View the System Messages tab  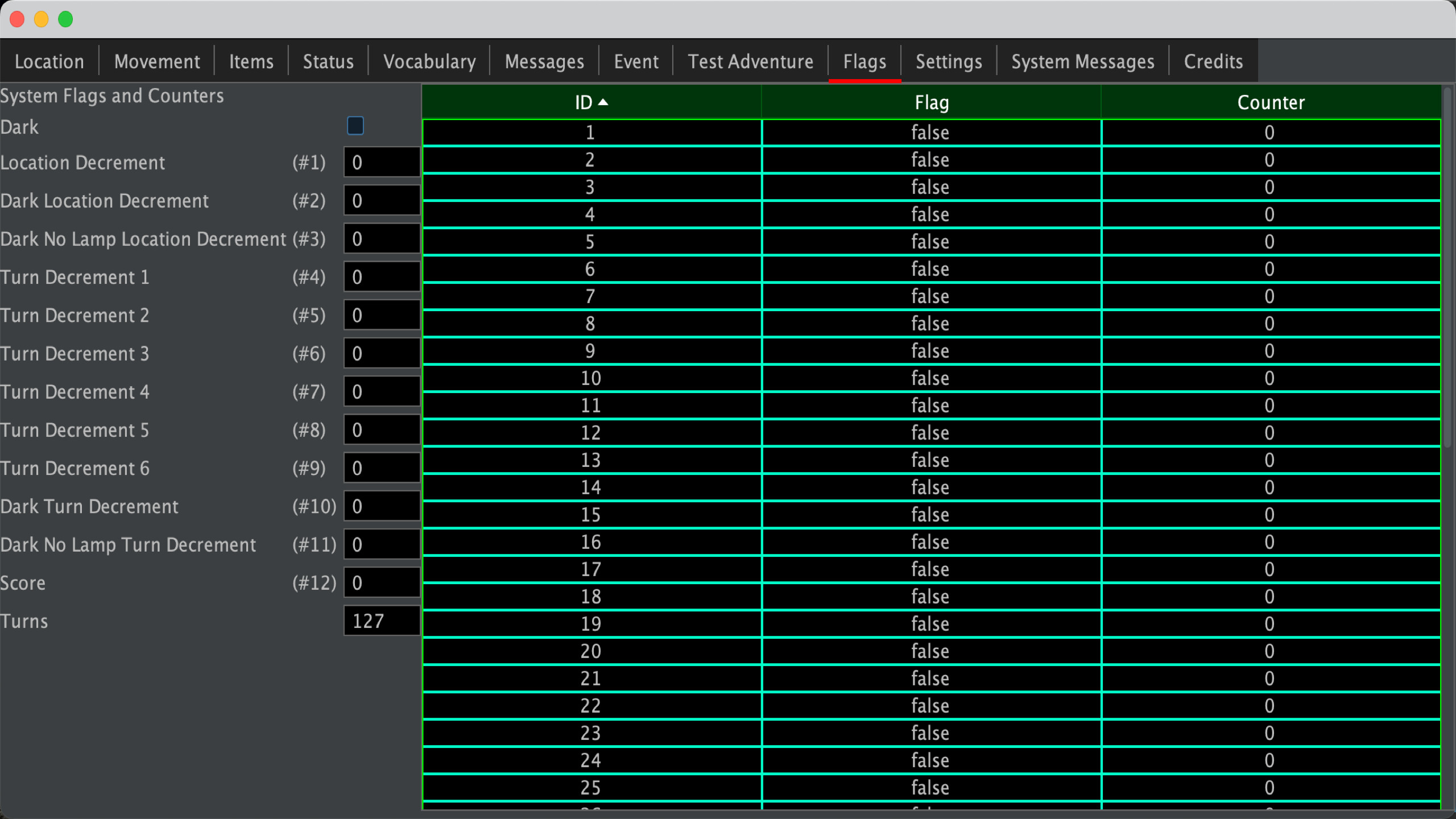1082,61
